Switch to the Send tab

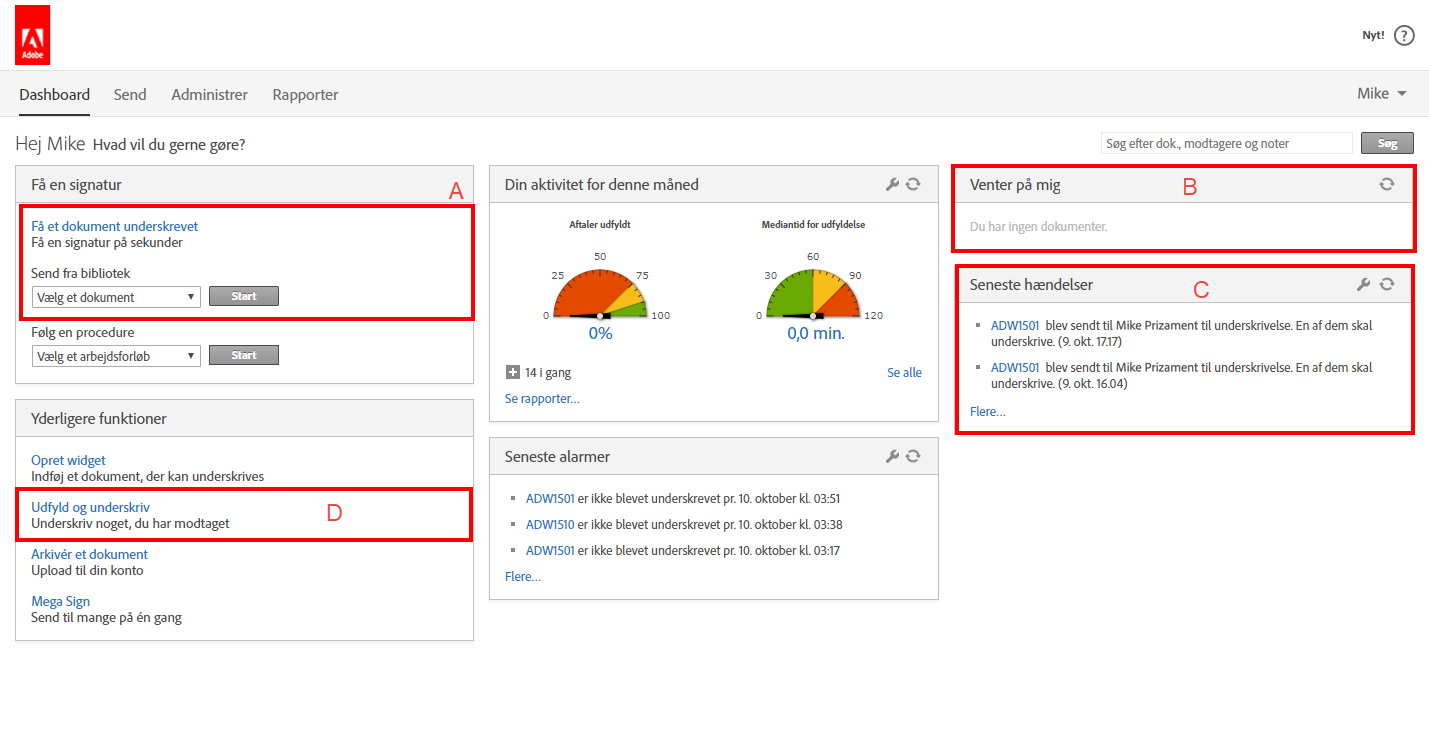click(130, 95)
